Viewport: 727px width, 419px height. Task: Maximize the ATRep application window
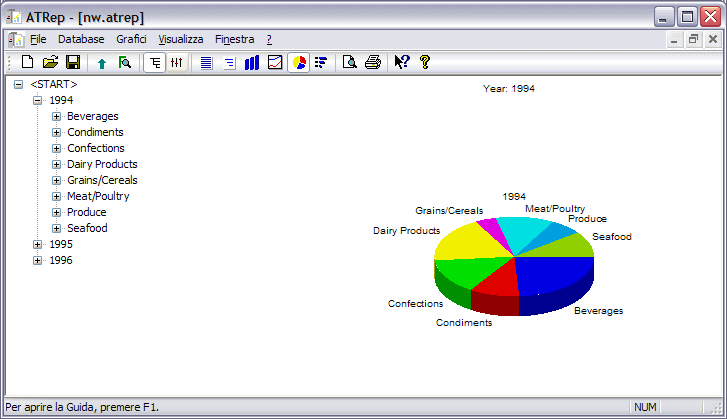pos(687,17)
